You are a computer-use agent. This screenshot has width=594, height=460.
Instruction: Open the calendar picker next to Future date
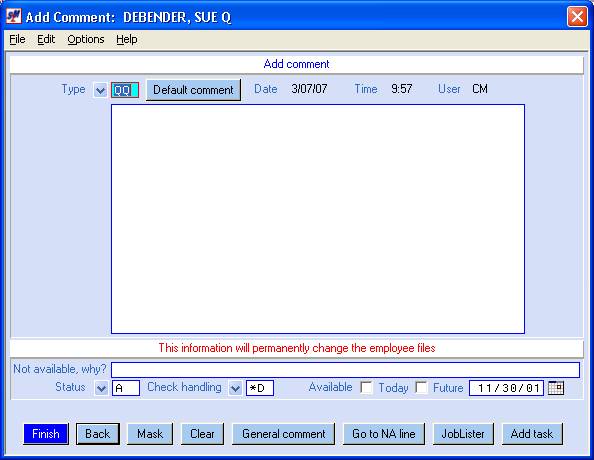556,388
